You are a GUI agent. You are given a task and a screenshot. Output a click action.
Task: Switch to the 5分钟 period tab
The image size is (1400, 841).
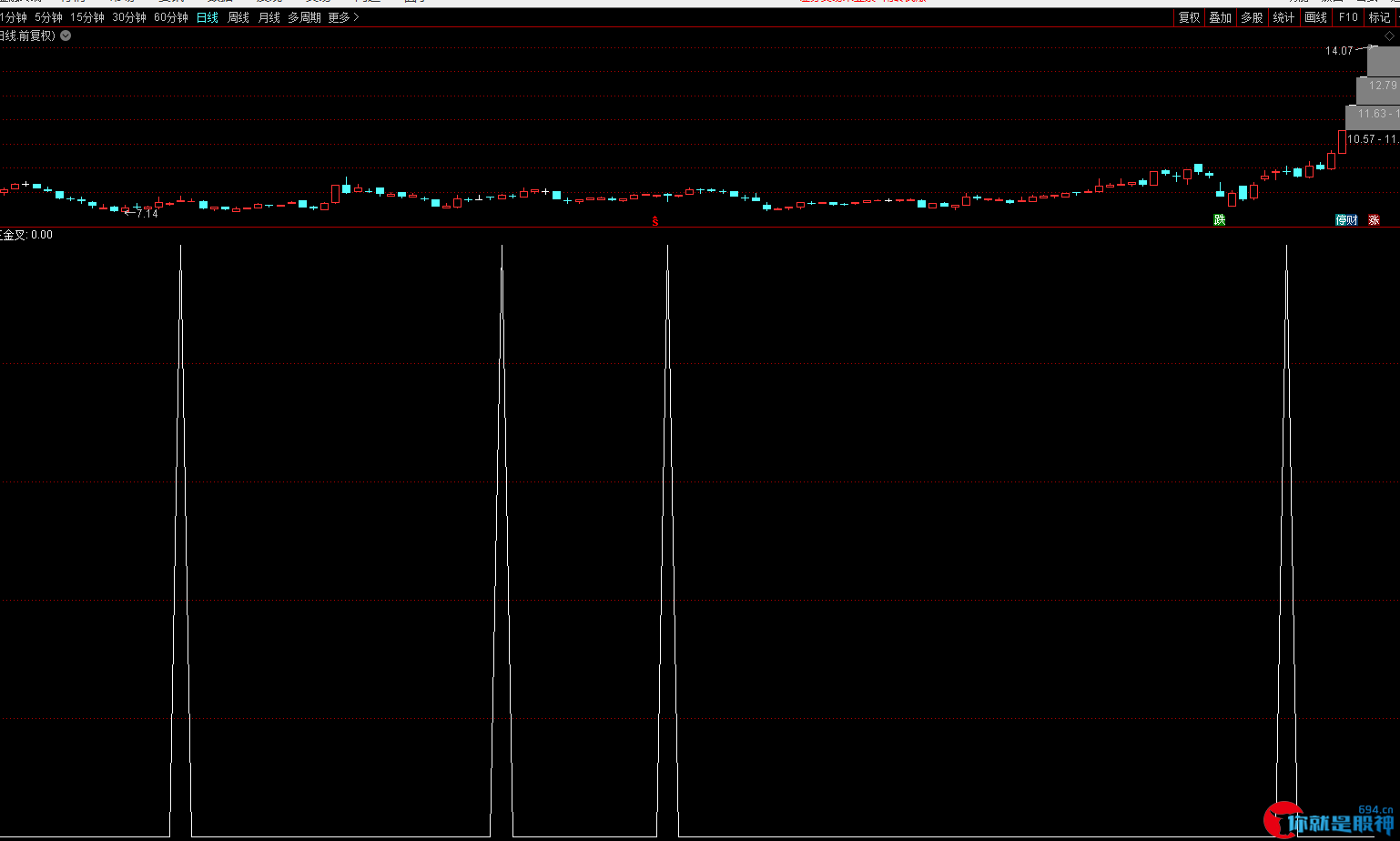(48, 17)
